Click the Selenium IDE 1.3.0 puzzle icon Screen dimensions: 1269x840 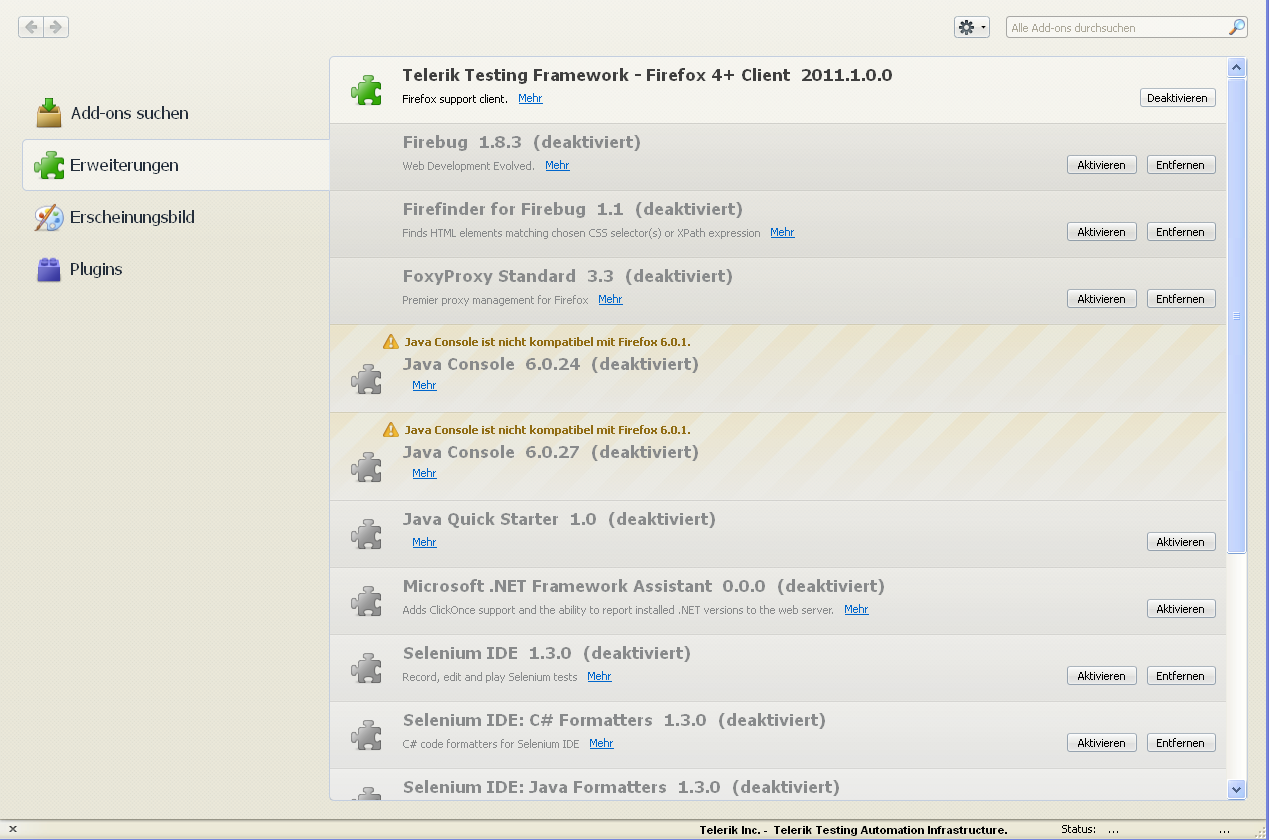click(366, 668)
